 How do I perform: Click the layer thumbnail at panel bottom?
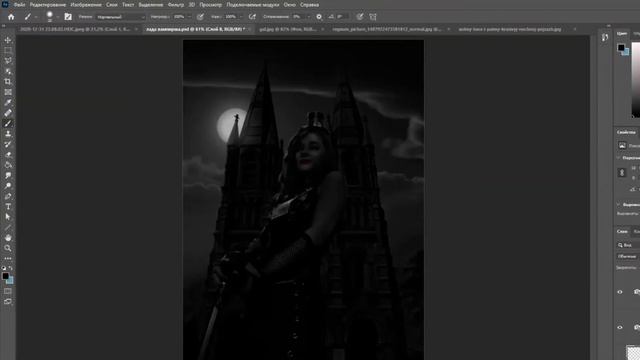coord(633,352)
